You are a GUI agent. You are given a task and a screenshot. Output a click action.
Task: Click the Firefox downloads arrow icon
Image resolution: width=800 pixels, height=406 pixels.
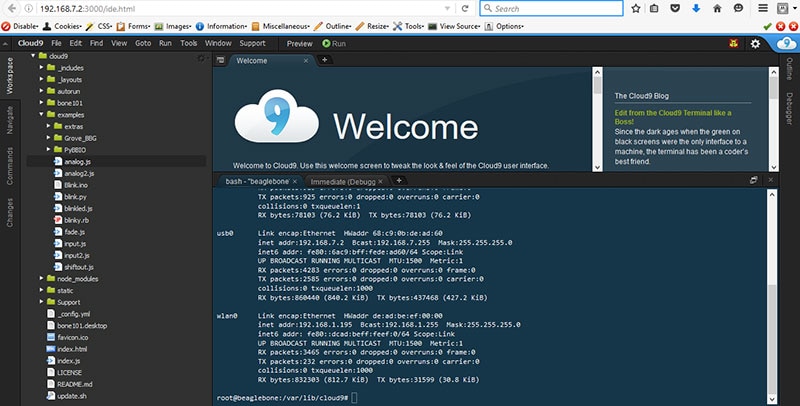(x=695, y=9)
